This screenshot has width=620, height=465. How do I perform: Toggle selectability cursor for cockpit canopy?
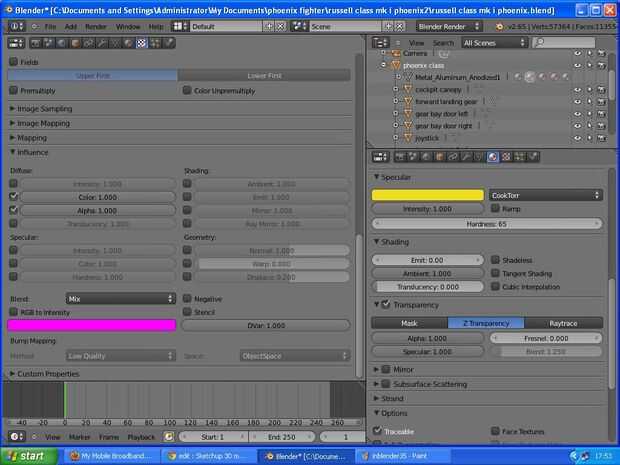click(x=590, y=90)
